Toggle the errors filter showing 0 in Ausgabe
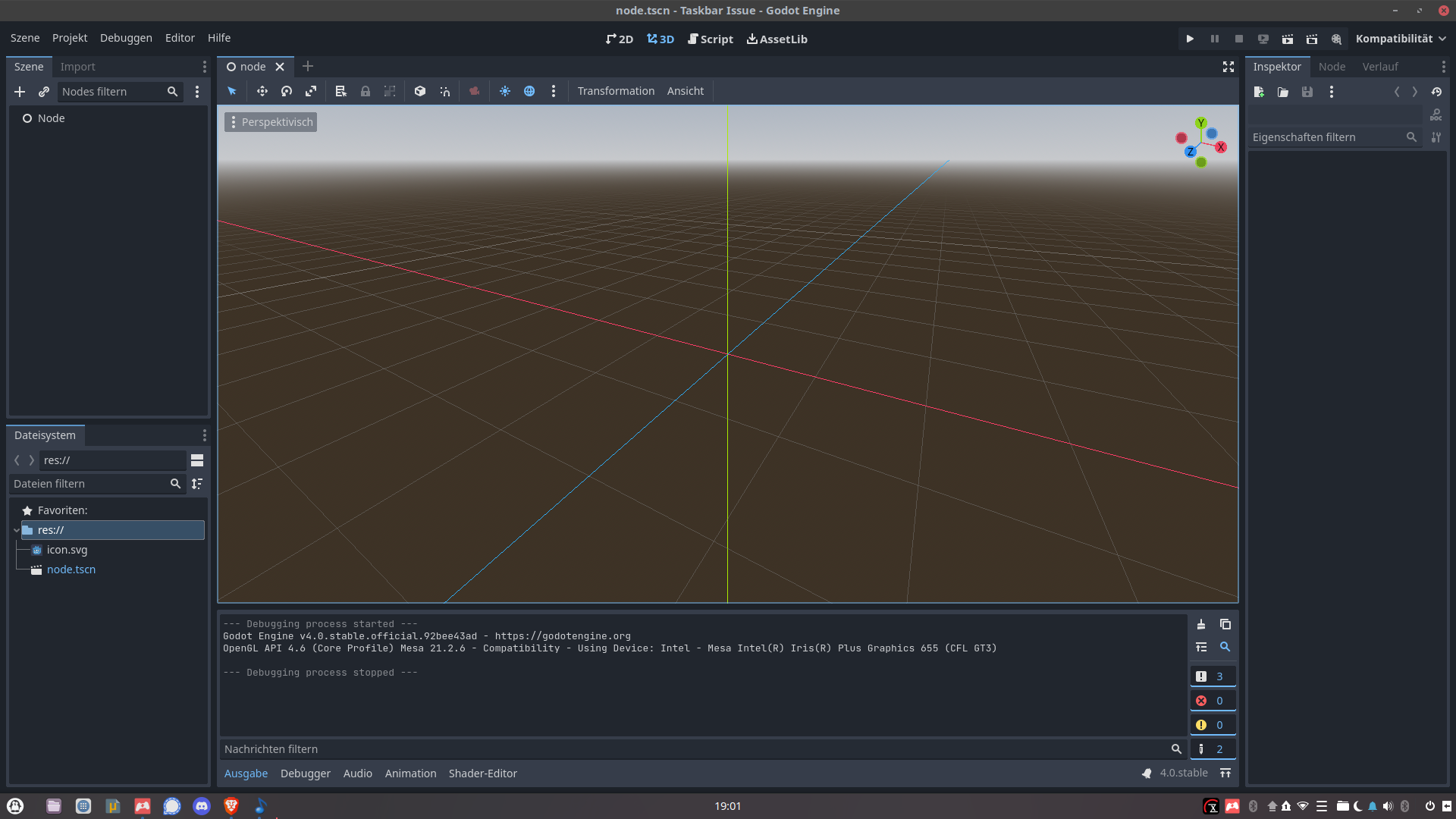 pyautogui.click(x=1213, y=700)
